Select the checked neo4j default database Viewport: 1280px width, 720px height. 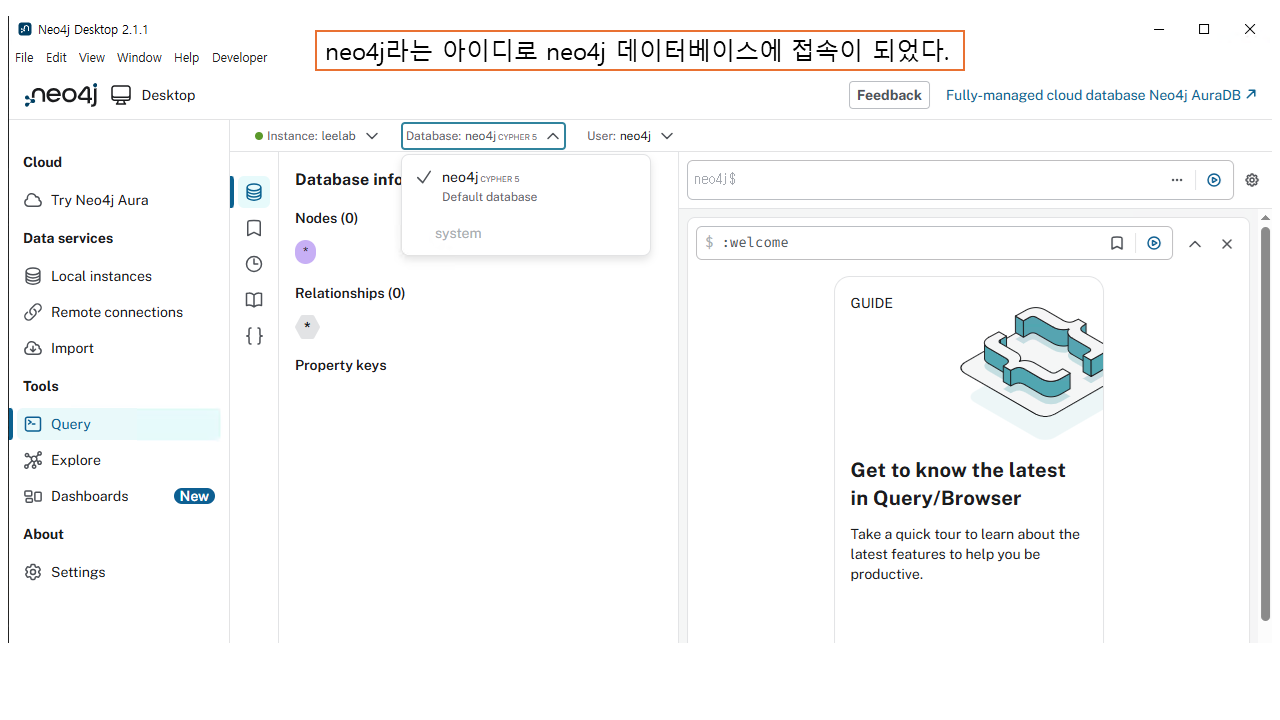pos(480,186)
